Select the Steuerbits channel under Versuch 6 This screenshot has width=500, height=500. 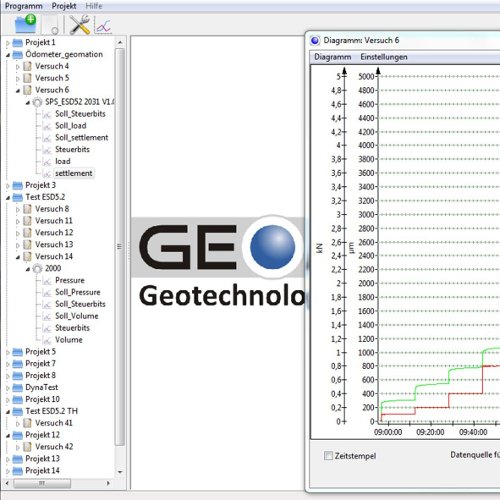pyautogui.click(x=72, y=149)
